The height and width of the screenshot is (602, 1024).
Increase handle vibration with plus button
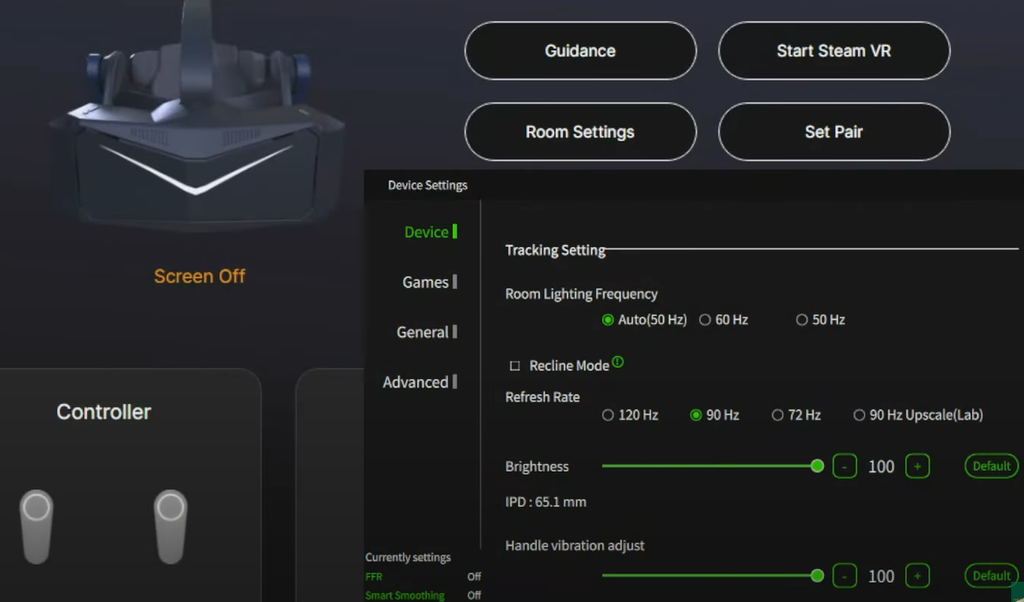(917, 576)
